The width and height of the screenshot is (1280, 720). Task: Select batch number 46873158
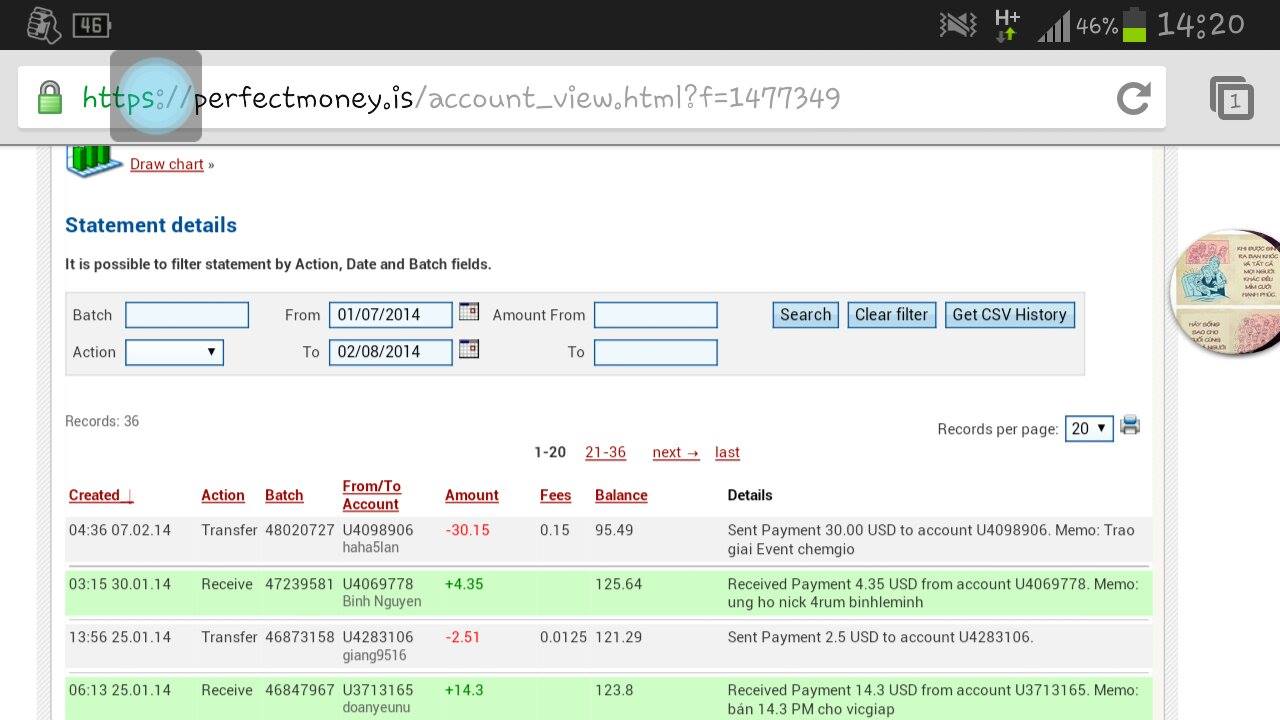300,637
